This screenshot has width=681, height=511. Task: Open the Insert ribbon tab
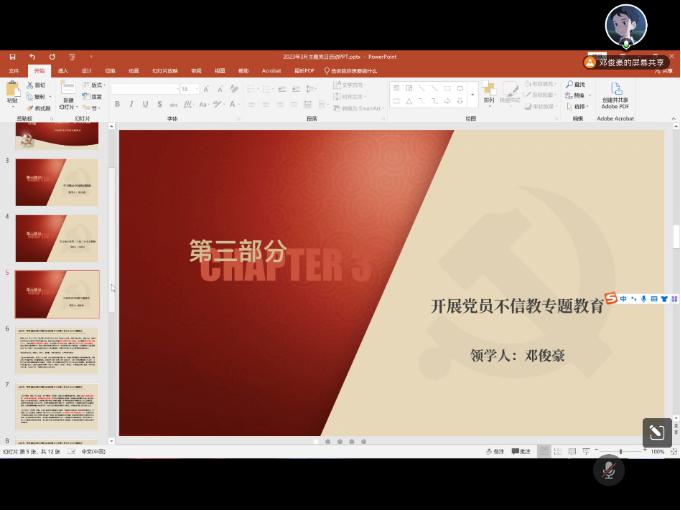pyautogui.click(x=63, y=71)
